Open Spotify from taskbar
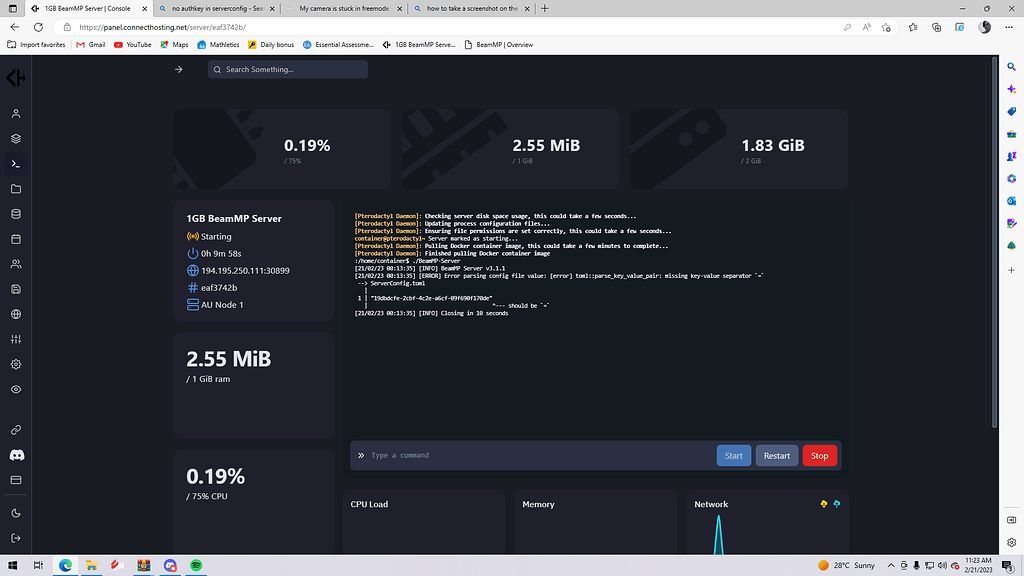Image resolution: width=1024 pixels, height=576 pixels. pos(196,565)
